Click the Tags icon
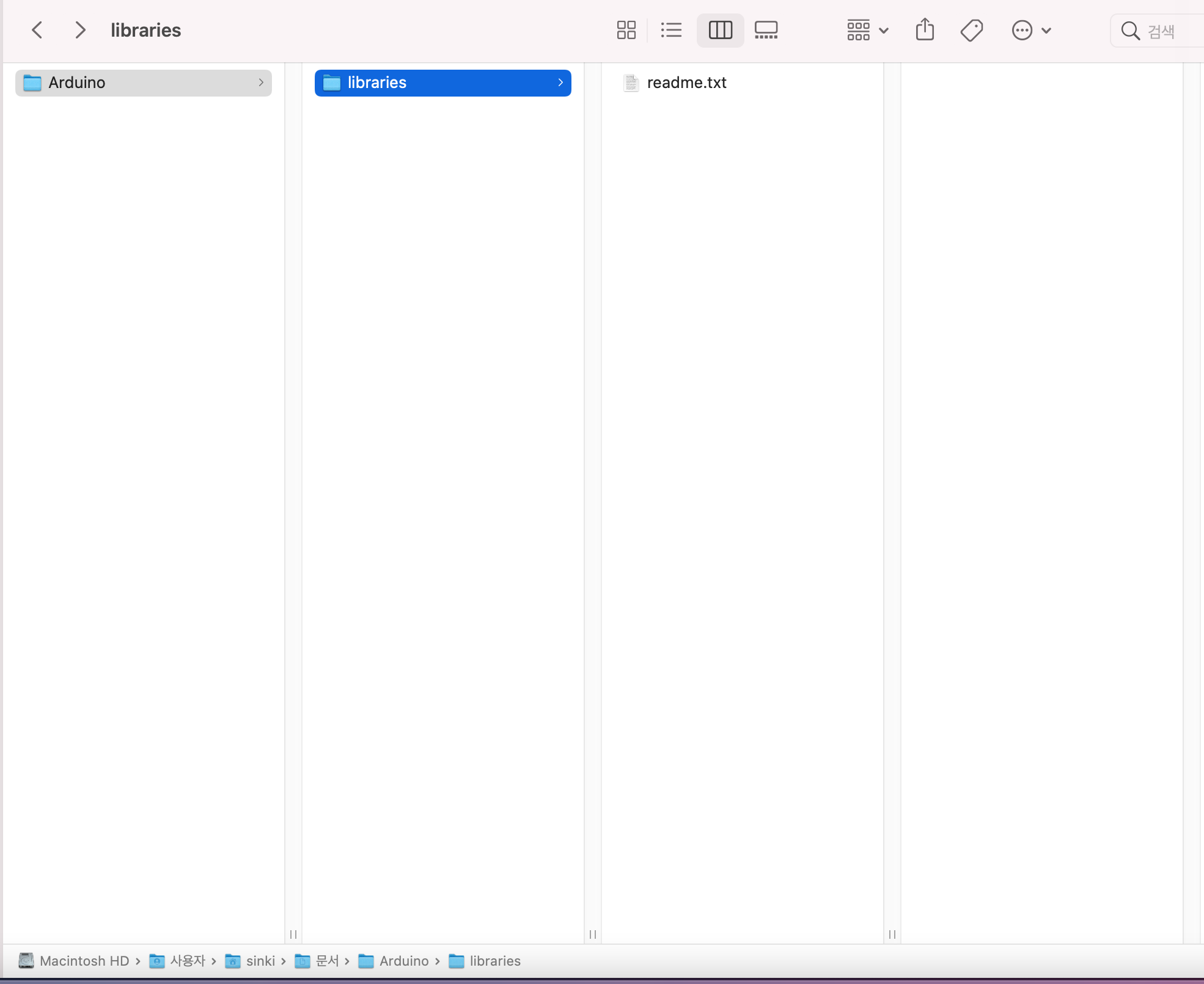 [971, 30]
